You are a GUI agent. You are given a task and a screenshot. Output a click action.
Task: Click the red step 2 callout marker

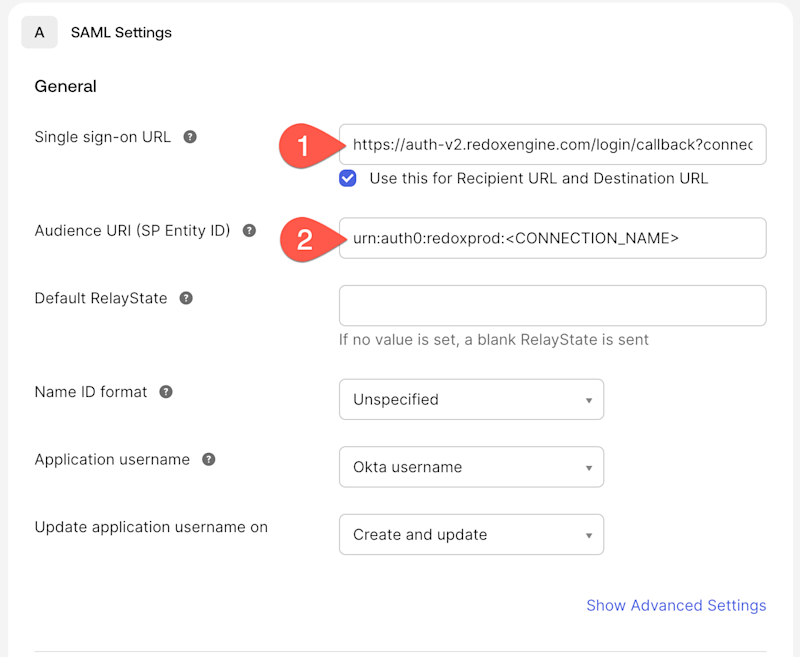pos(306,239)
